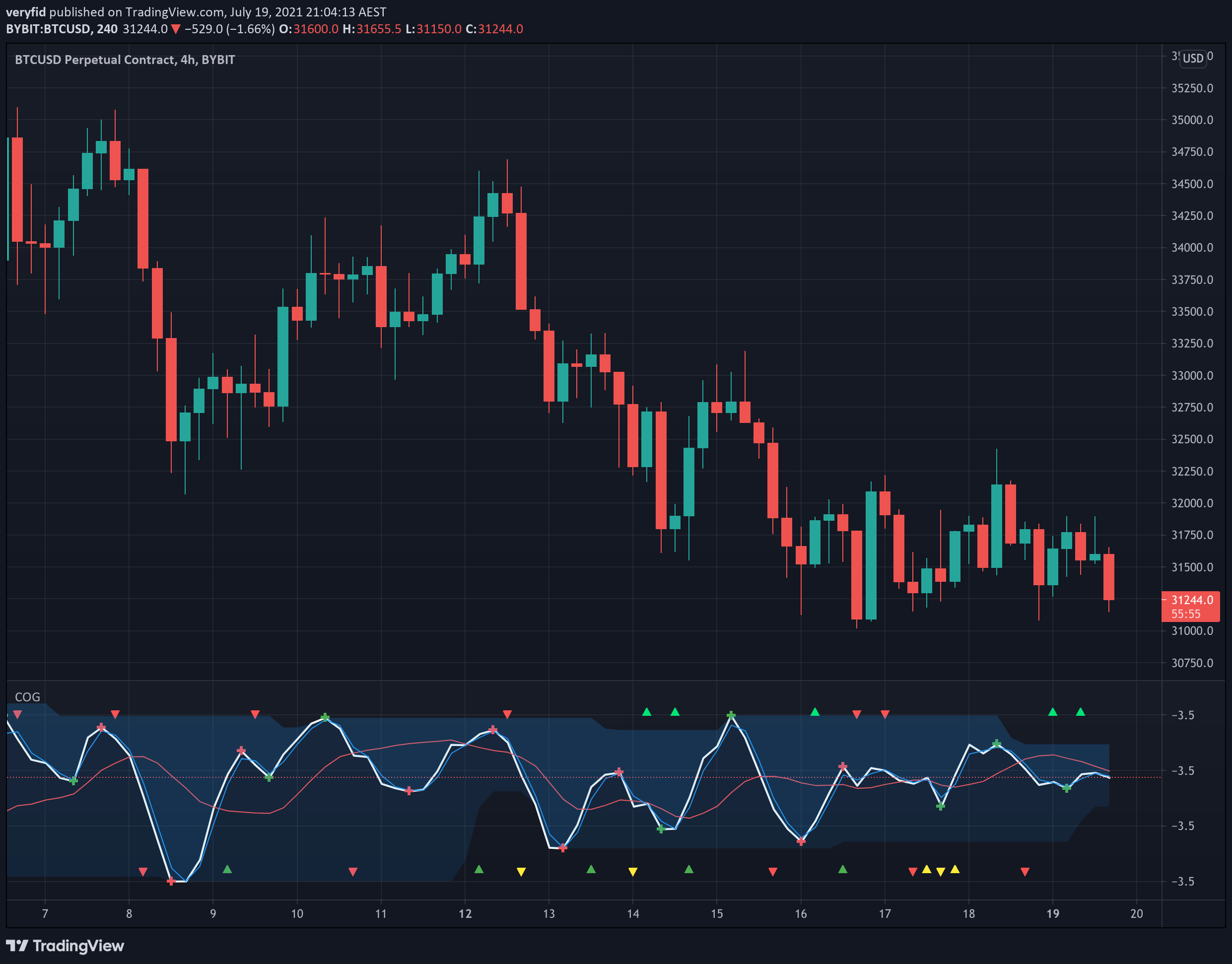Click date 7 on the time axis
The image size is (1232, 964).
tap(45, 914)
